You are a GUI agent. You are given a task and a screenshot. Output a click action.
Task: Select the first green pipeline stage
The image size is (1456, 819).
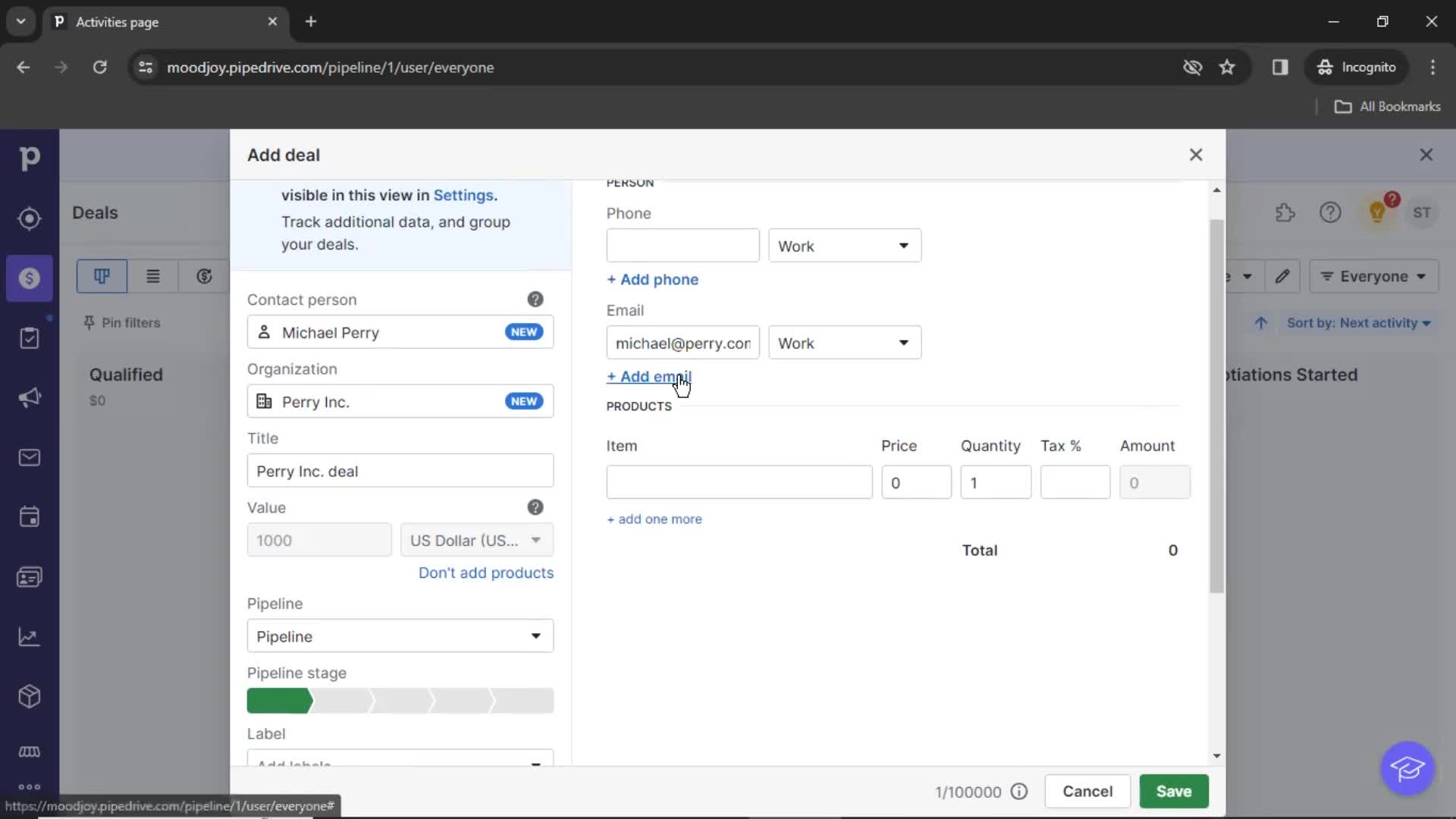(279, 701)
